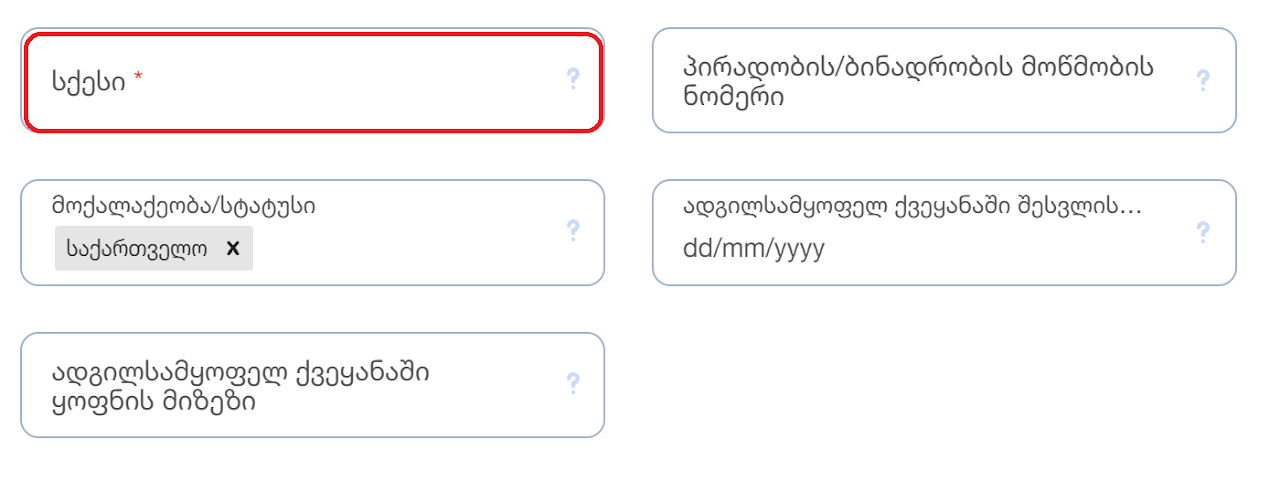The height and width of the screenshot is (501, 1280).
Task: View help for ყოფნის მიზეზი field
Action: [573, 383]
